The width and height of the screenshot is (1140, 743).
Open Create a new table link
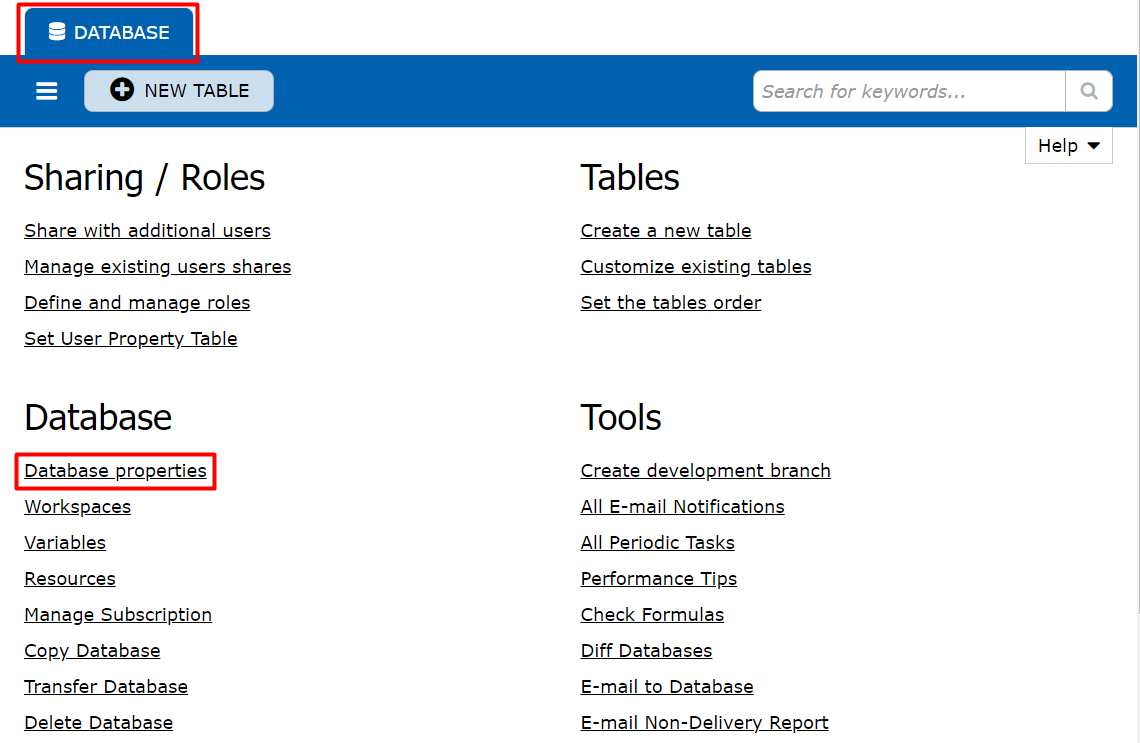click(x=666, y=230)
